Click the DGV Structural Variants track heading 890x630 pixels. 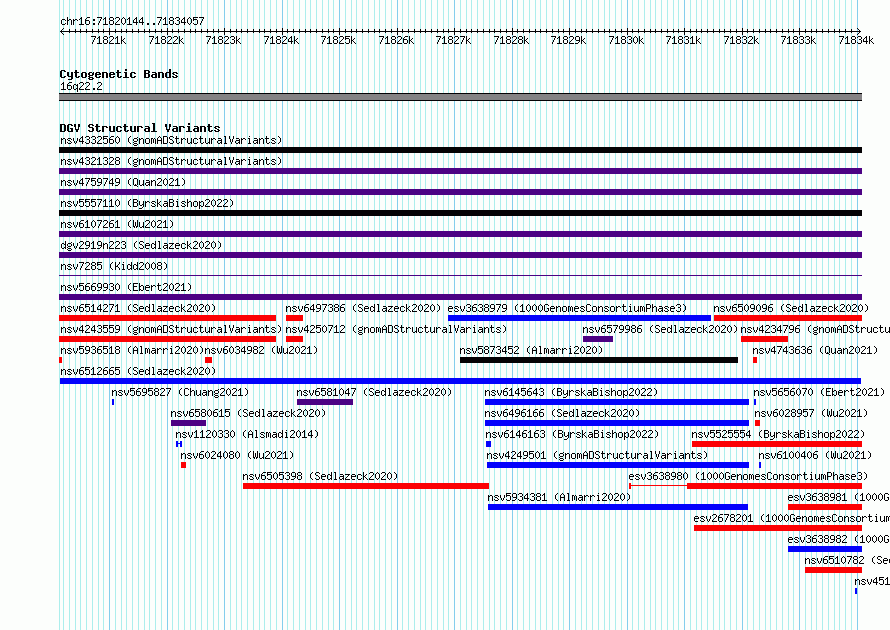point(140,128)
